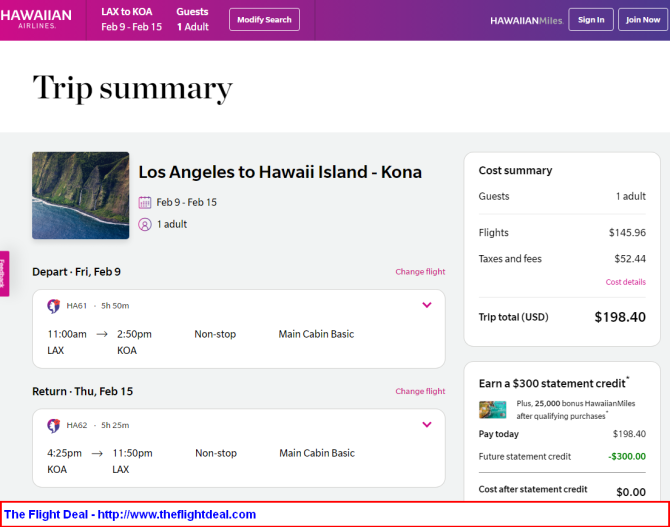Open the Cost details link
This screenshot has width=670, height=527.
pyautogui.click(x=626, y=282)
